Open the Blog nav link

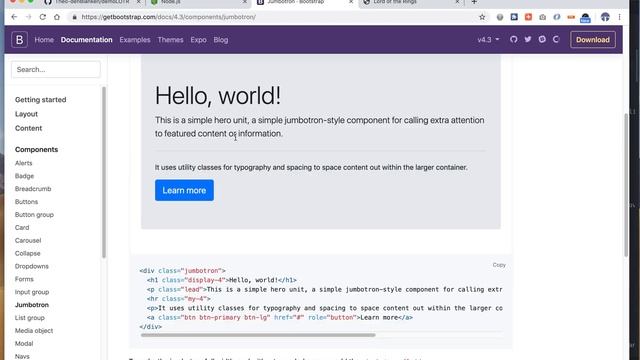(221, 40)
